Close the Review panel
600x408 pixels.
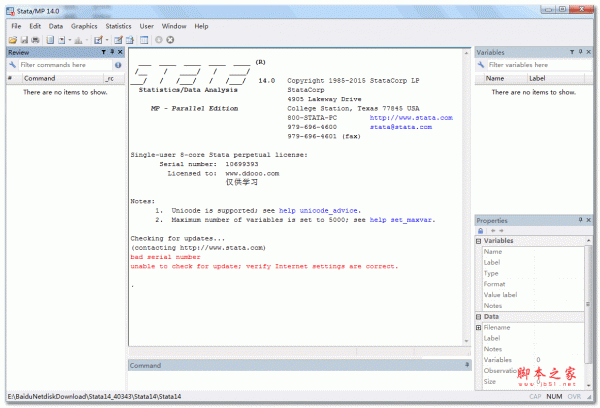120,52
